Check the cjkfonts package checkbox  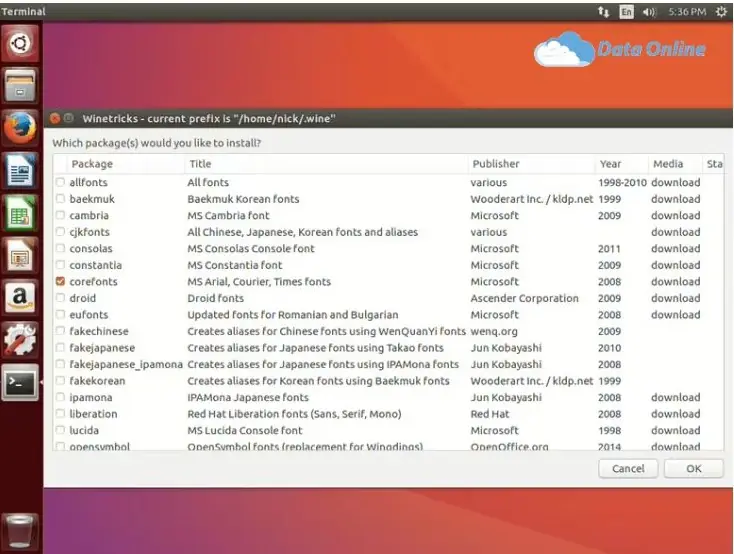[60, 232]
